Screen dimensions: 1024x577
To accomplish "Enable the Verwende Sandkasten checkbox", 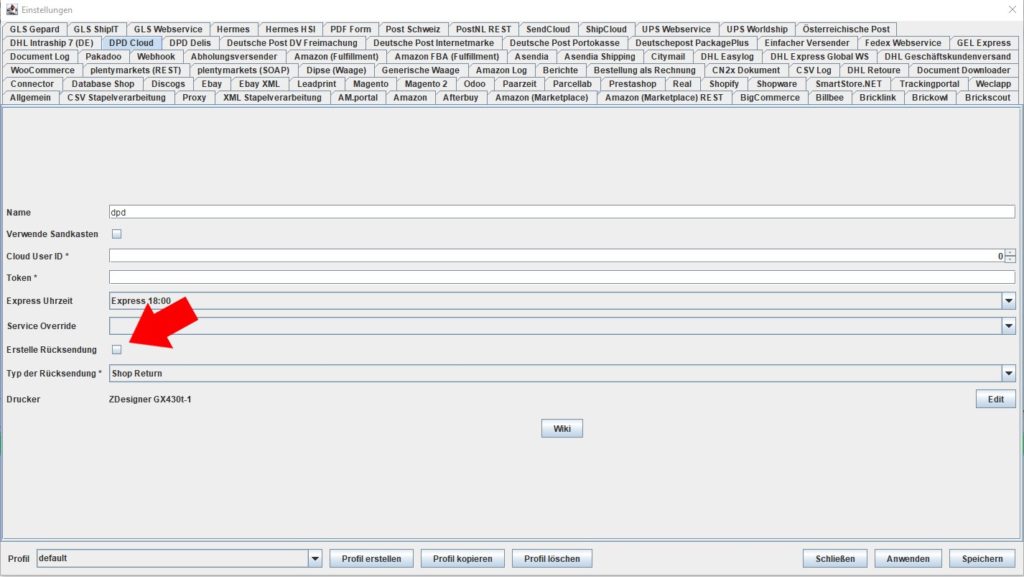I will [117, 234].
